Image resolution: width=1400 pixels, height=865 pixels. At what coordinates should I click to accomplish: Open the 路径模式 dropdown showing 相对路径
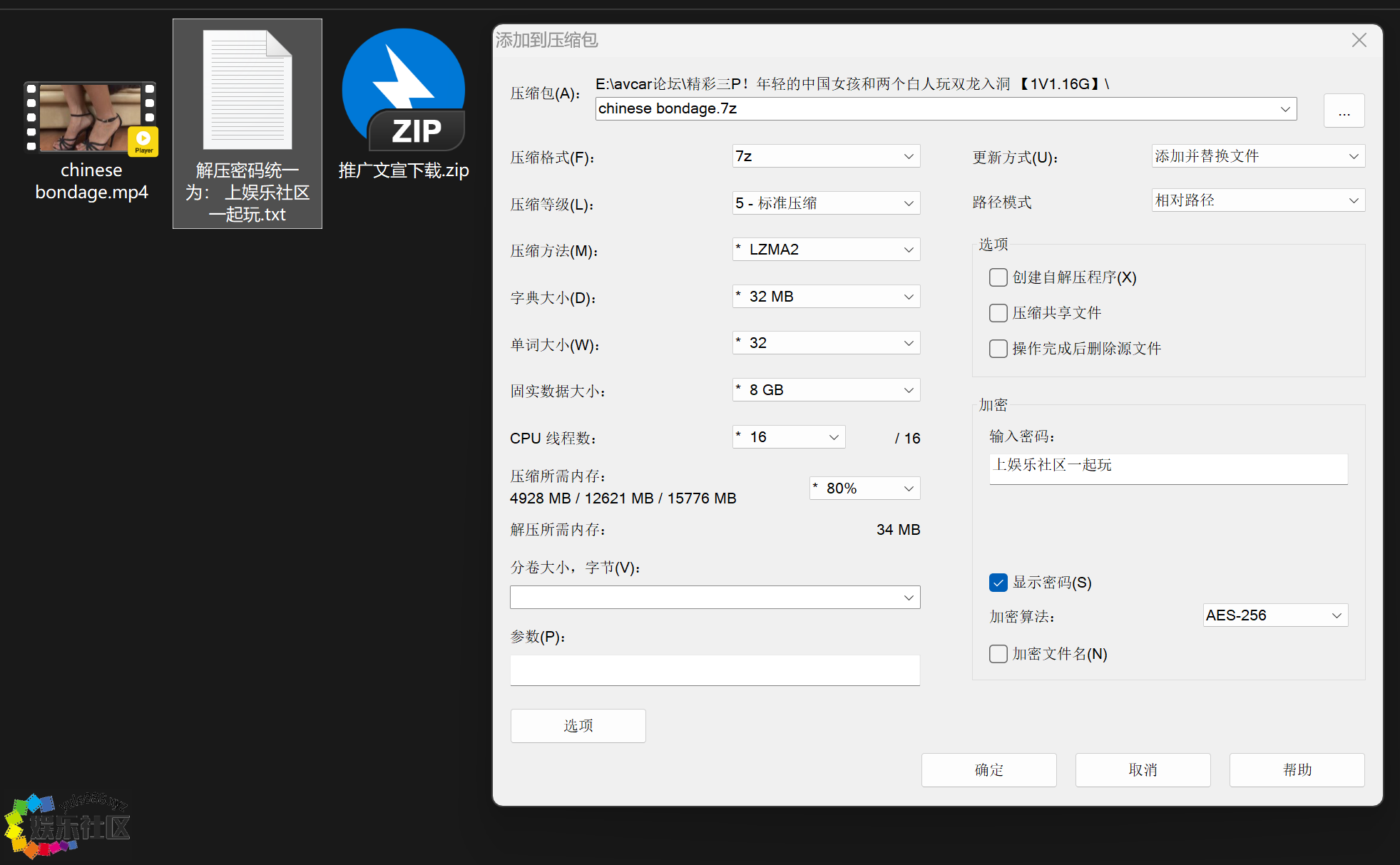[1258, 200]
